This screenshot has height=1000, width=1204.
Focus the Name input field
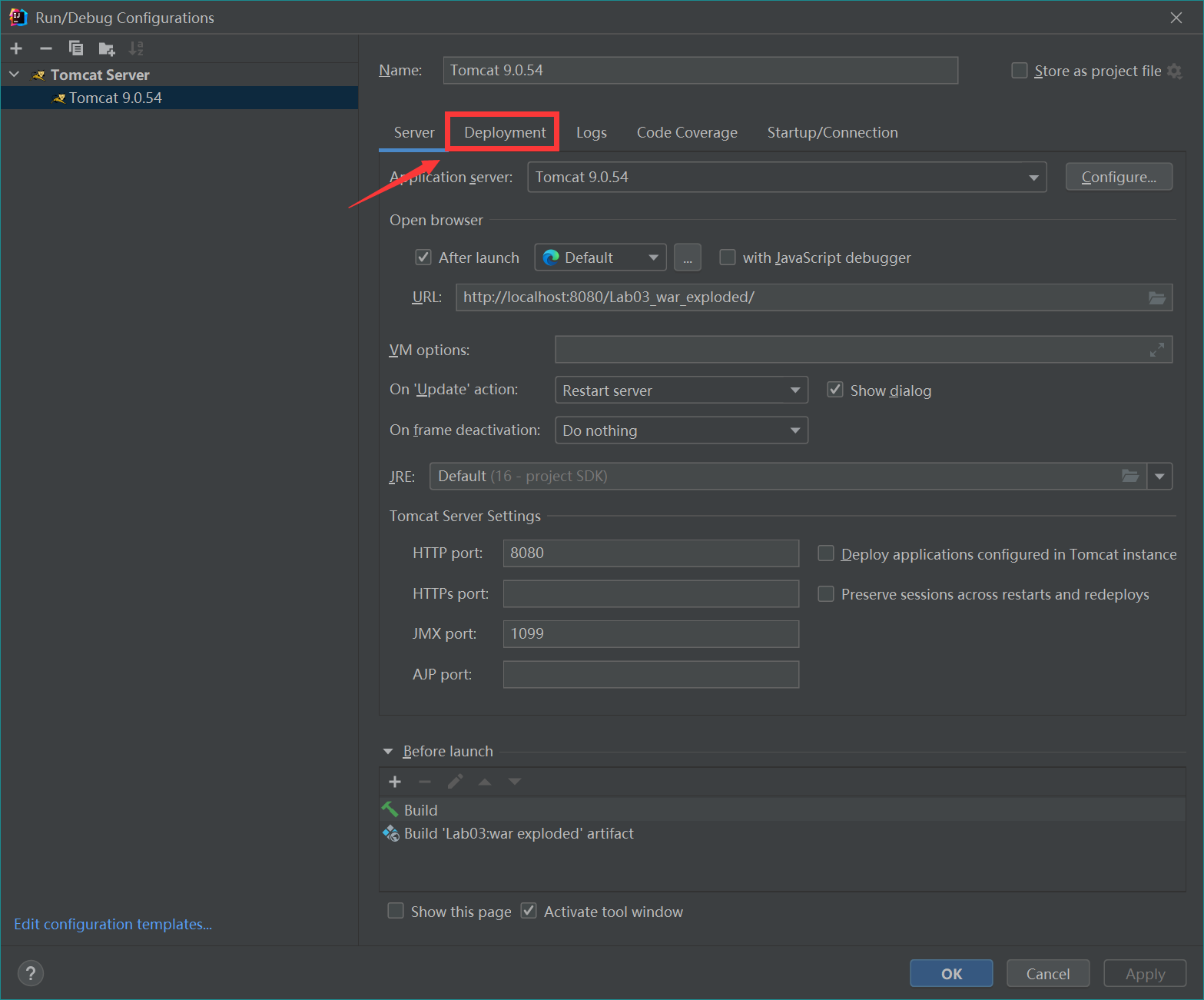tap(701, 70)
